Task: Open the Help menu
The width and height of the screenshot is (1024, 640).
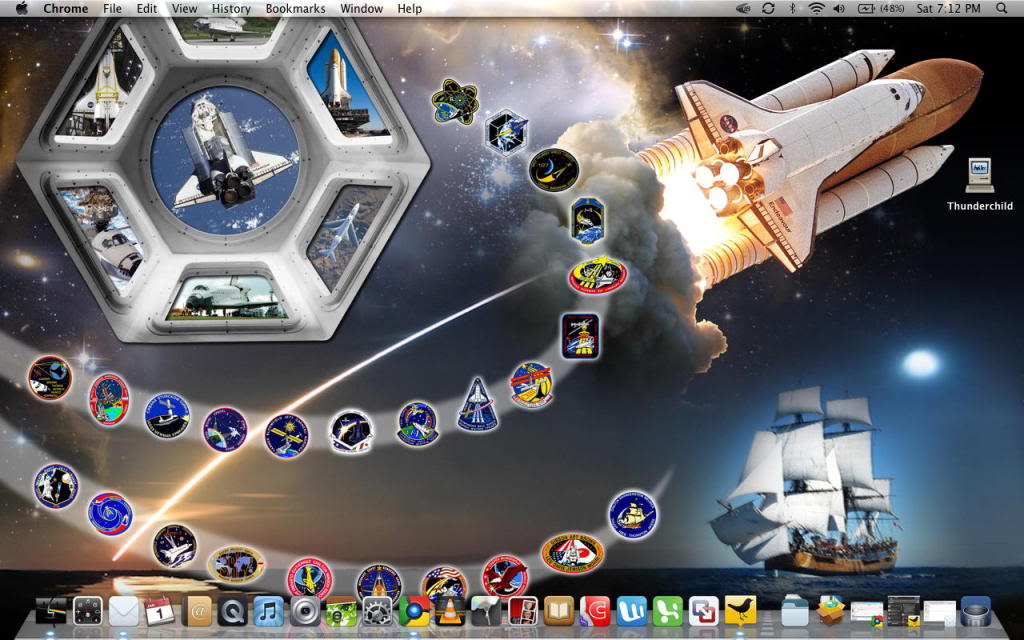Action: coord(409,8)
